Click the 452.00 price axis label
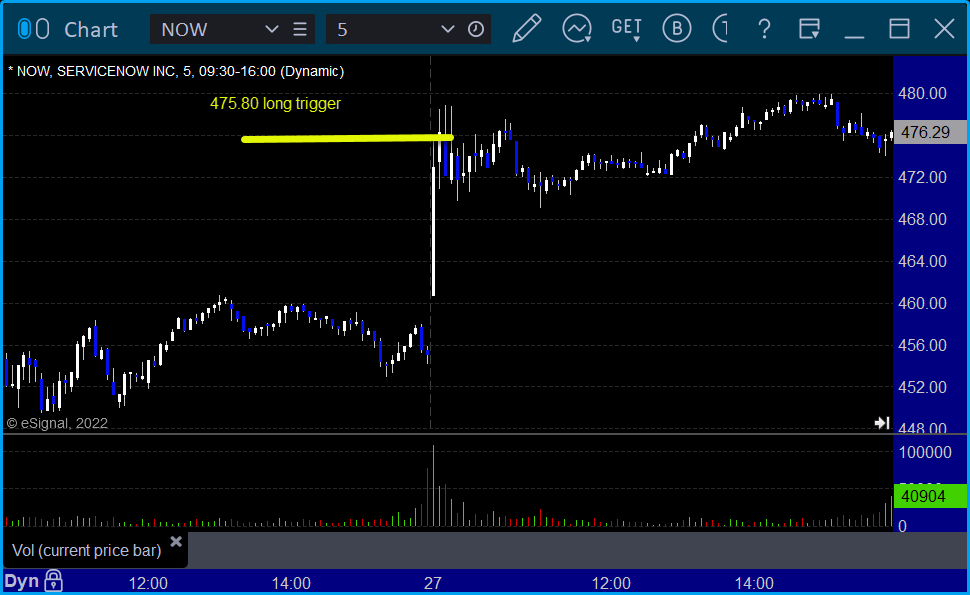 922,387
